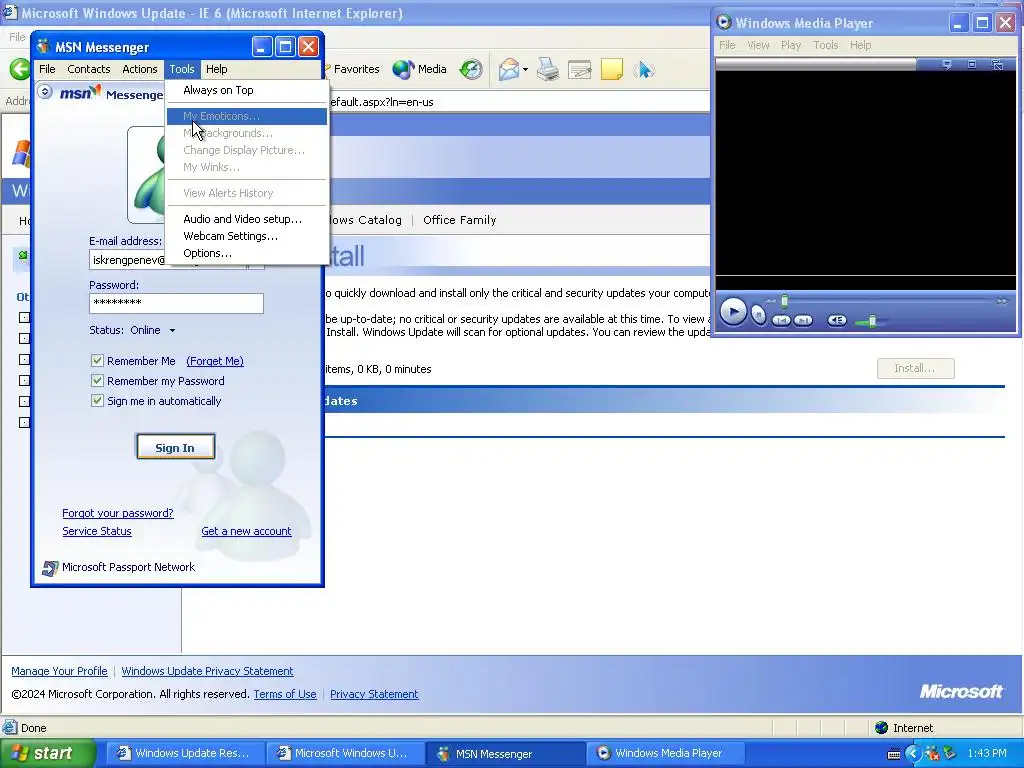Click the volume slider in Media Player
Image resolution: width=1024 pixels, height=768 pixels.
click(x=872, y=321)
